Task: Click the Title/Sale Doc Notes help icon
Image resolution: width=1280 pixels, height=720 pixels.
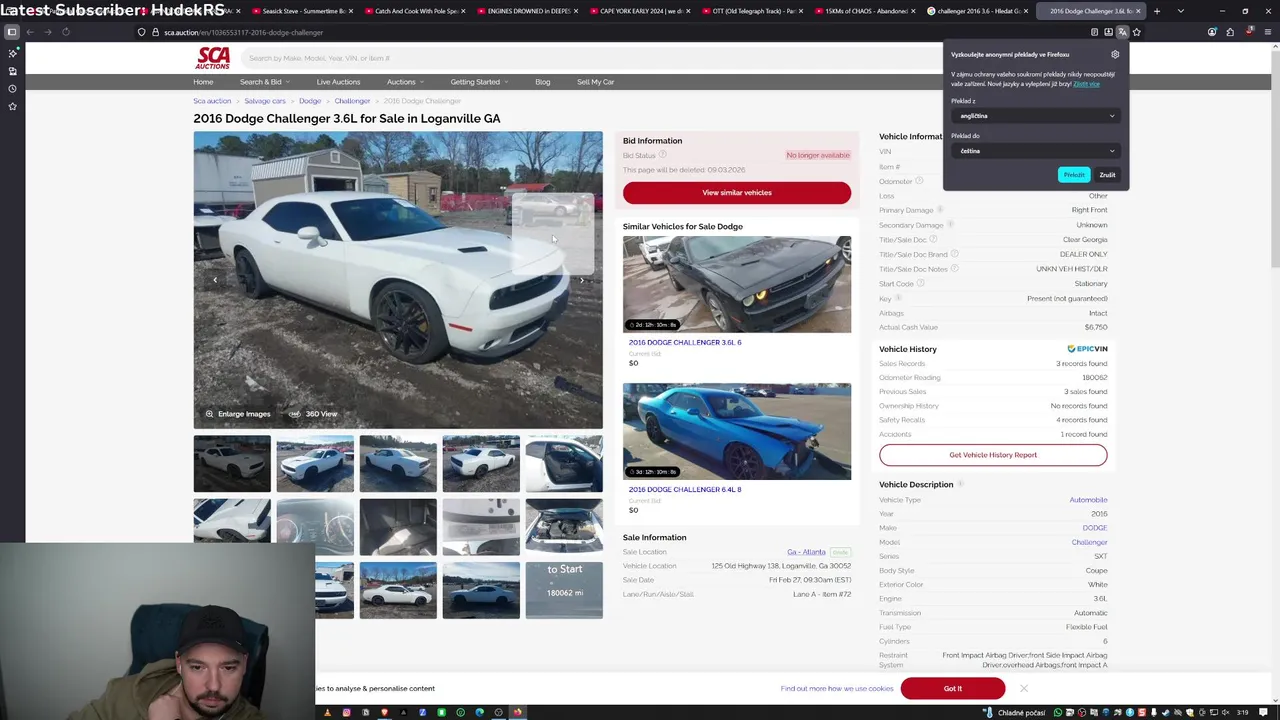Action: [x=954, y=269]
